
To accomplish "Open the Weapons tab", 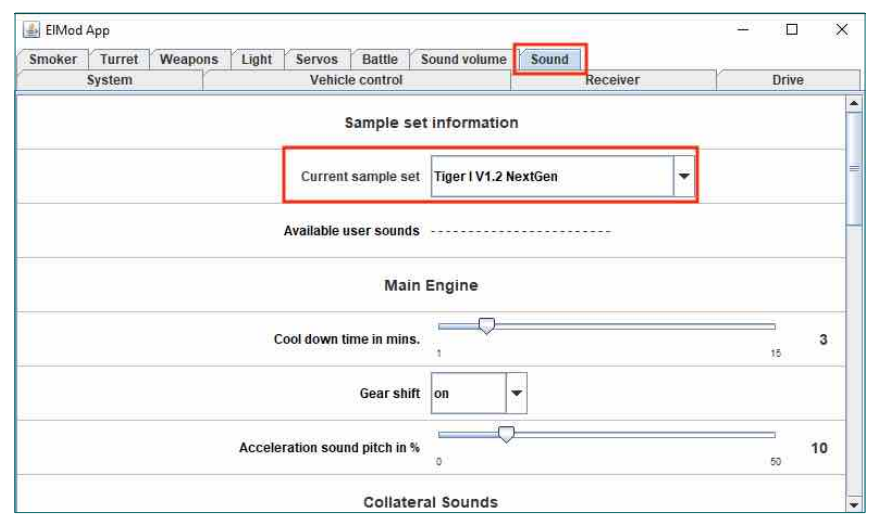I will (188, 60).
